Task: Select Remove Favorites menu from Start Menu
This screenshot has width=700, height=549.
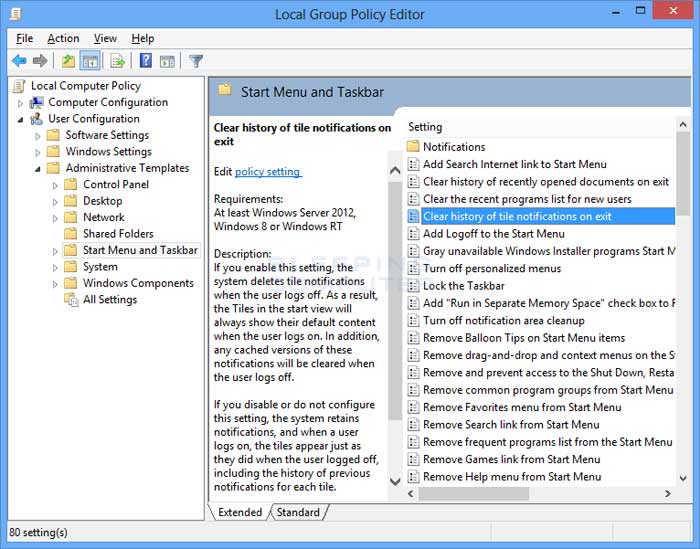Action: click(x=522, y=407)
